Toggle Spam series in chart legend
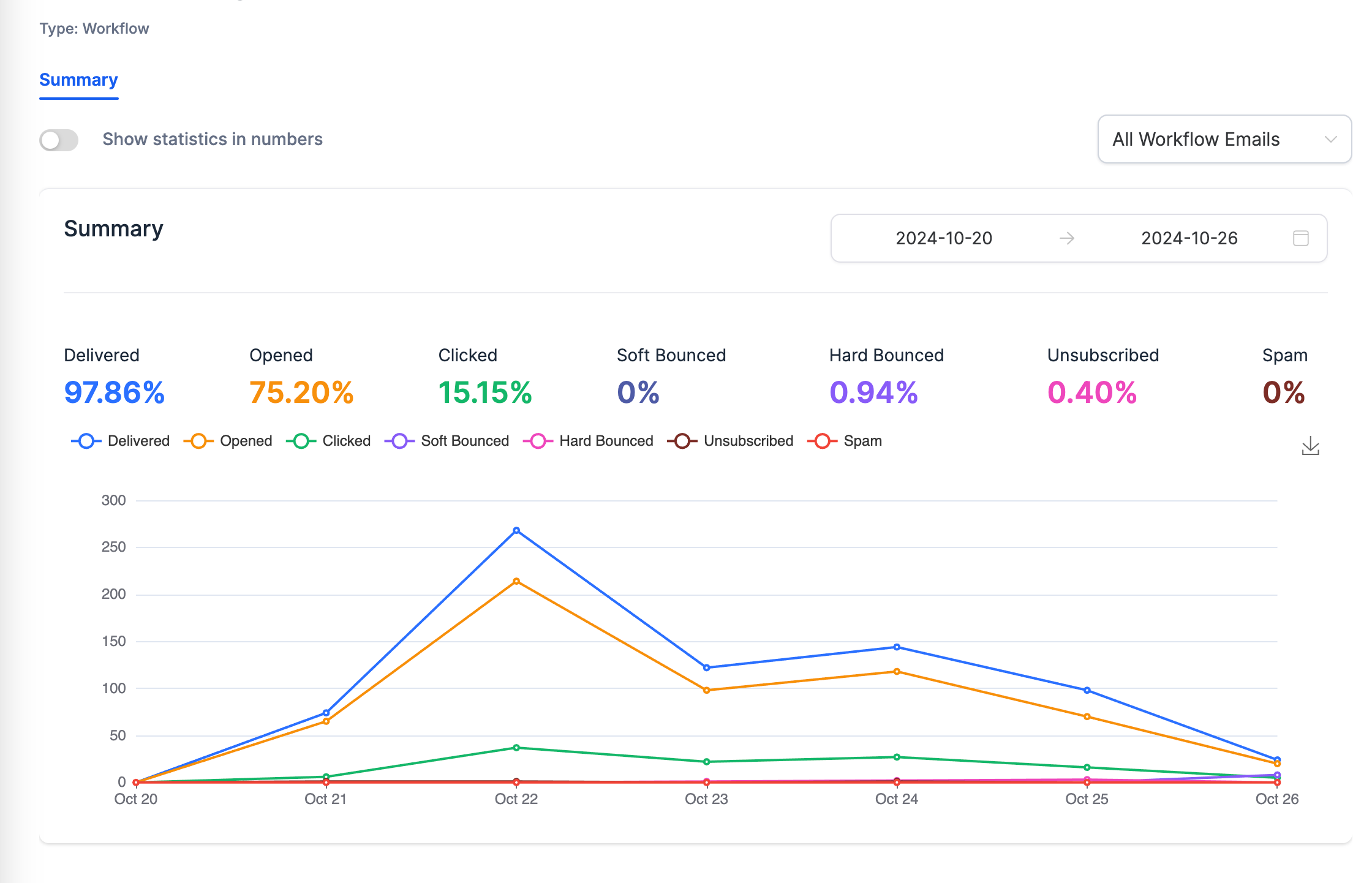 845,441
